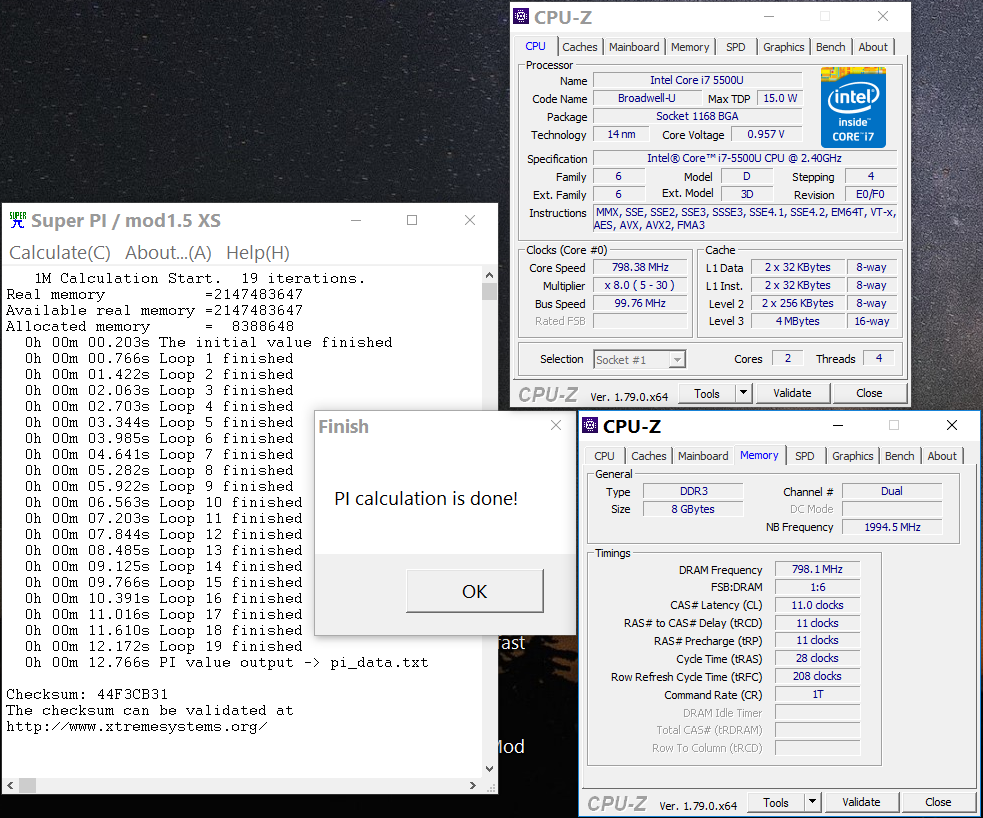The image size is (983, 818).
Task: Click the Core Voltage value 0.957 V
Action: point(766,134)
